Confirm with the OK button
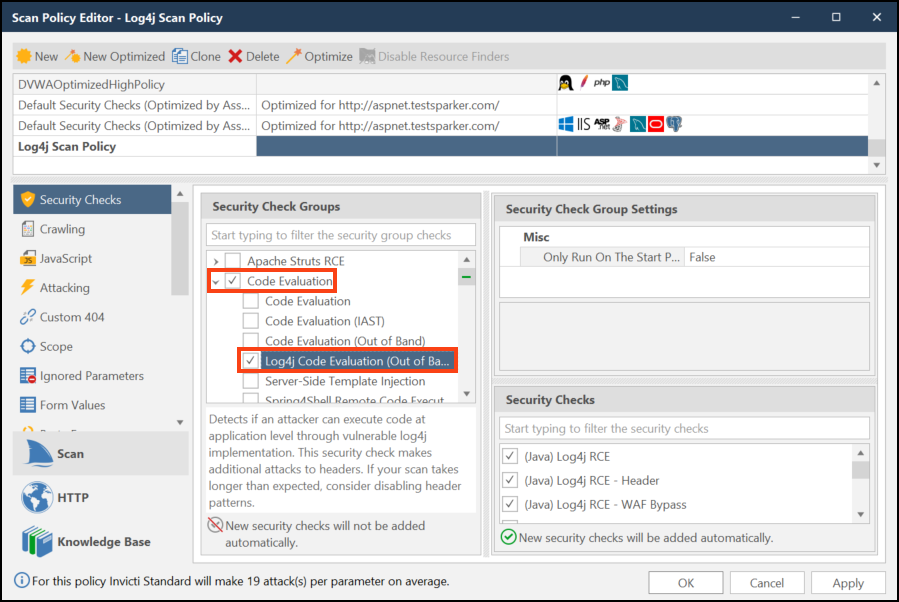 [686, 582]
